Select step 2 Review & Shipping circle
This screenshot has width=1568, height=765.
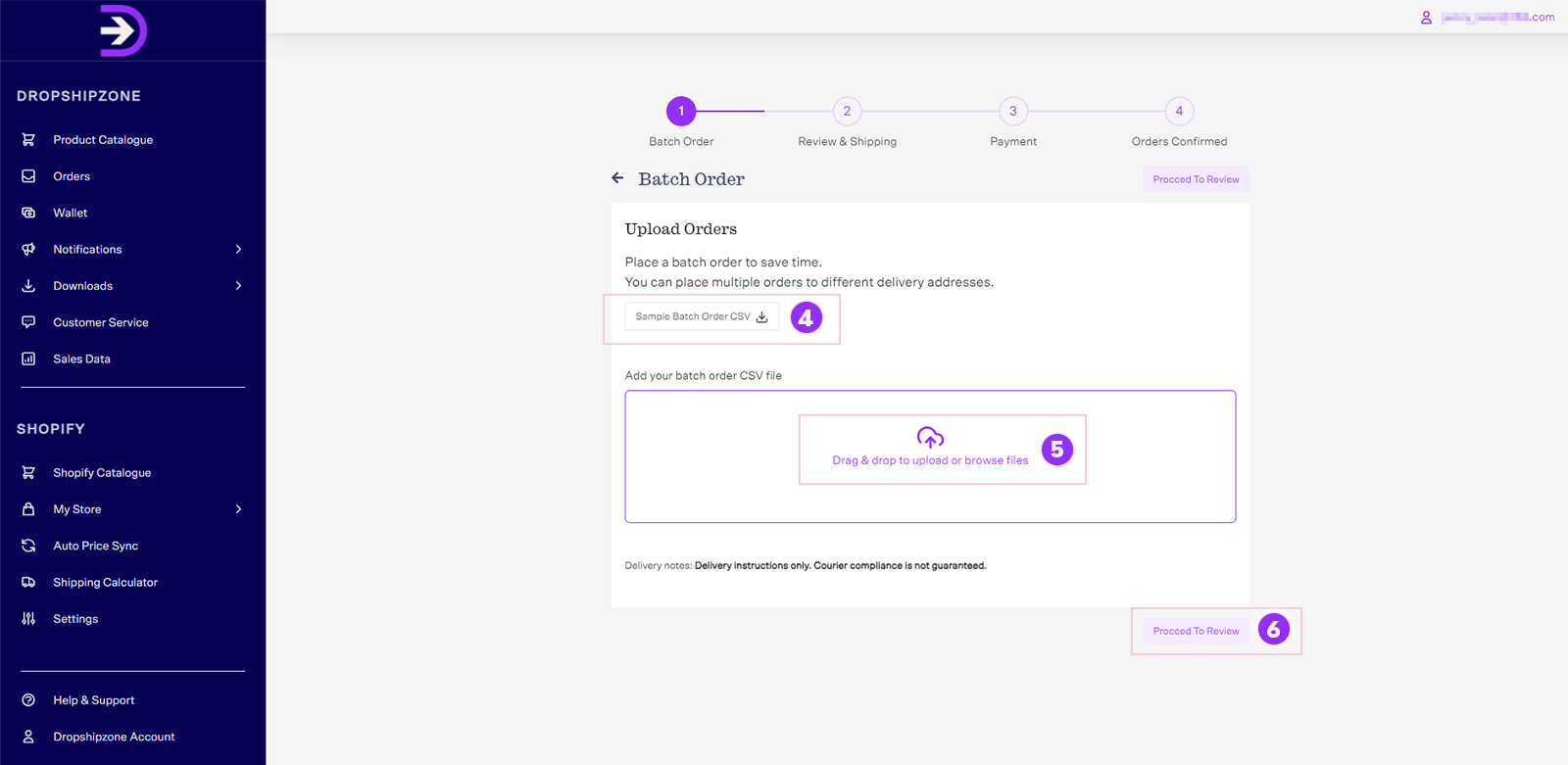pos(847,111)
